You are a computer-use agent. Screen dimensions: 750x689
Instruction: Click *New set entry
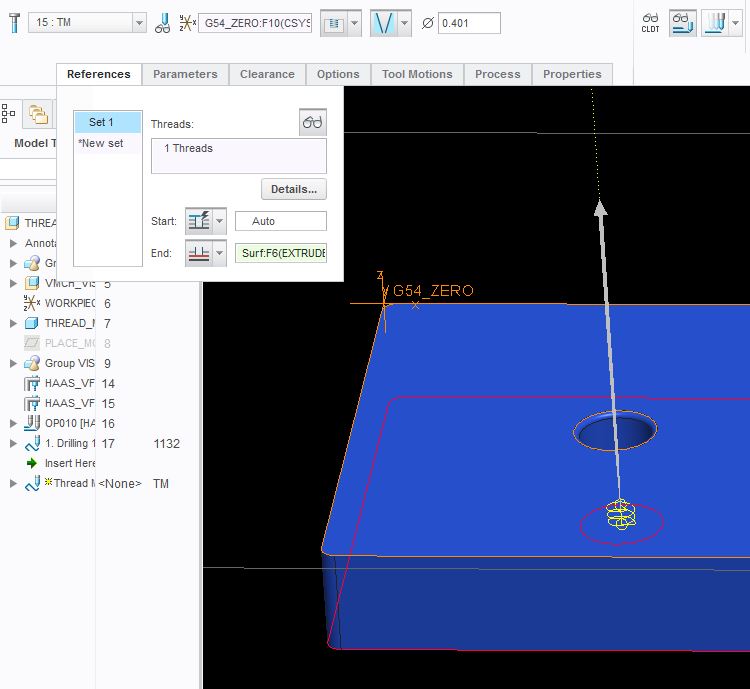tap(108, 143)
